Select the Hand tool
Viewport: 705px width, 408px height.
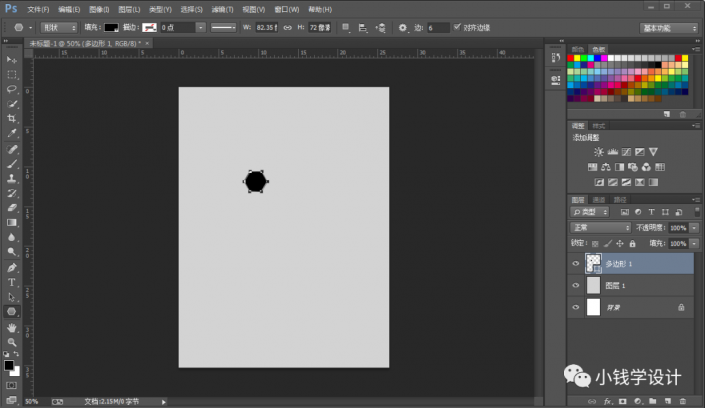12,327
